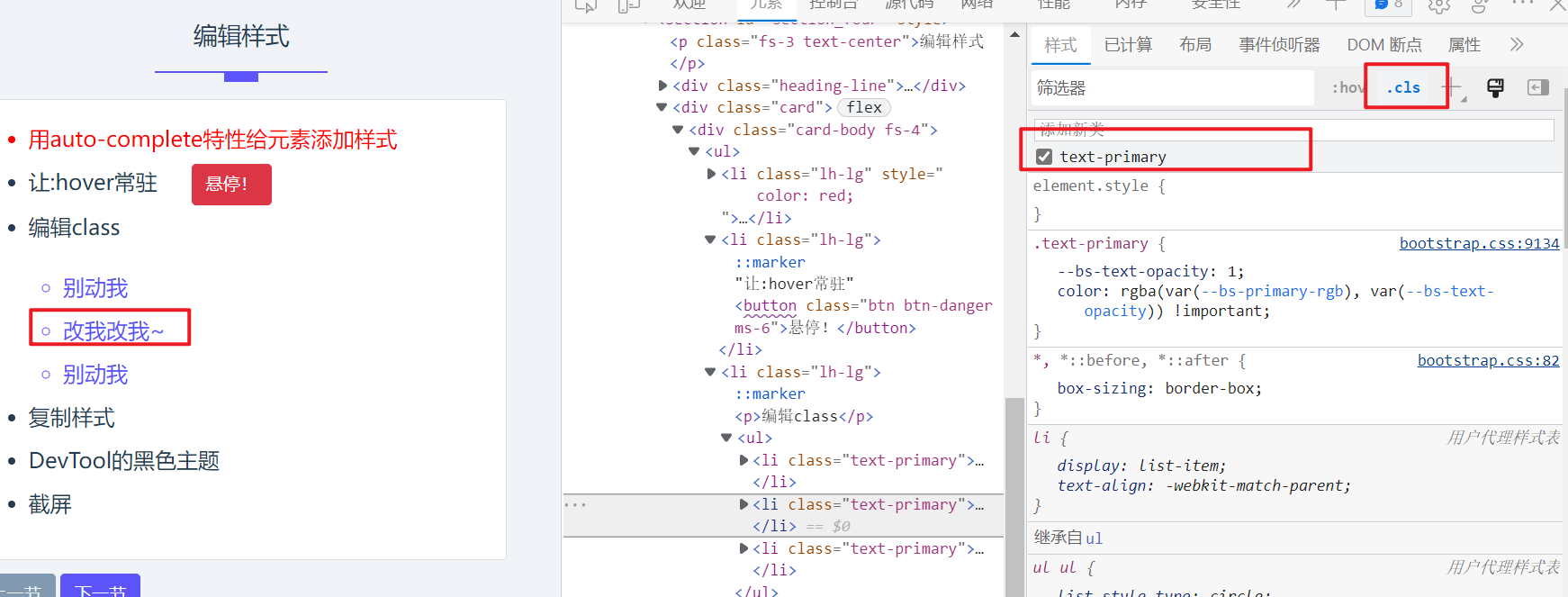Open DevTools settings gear

click(1438, 6)
